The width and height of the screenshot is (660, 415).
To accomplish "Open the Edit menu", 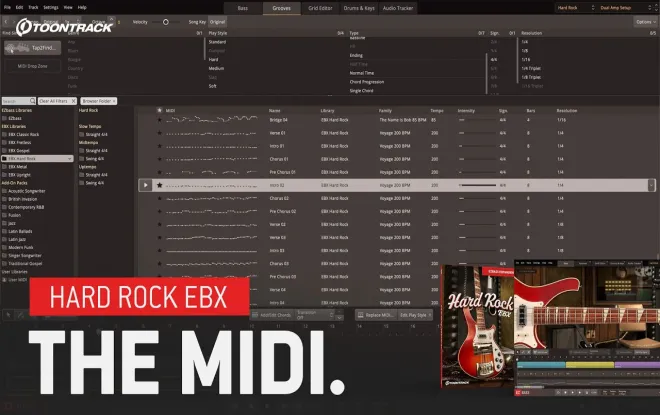I will (x=19, y=7).
